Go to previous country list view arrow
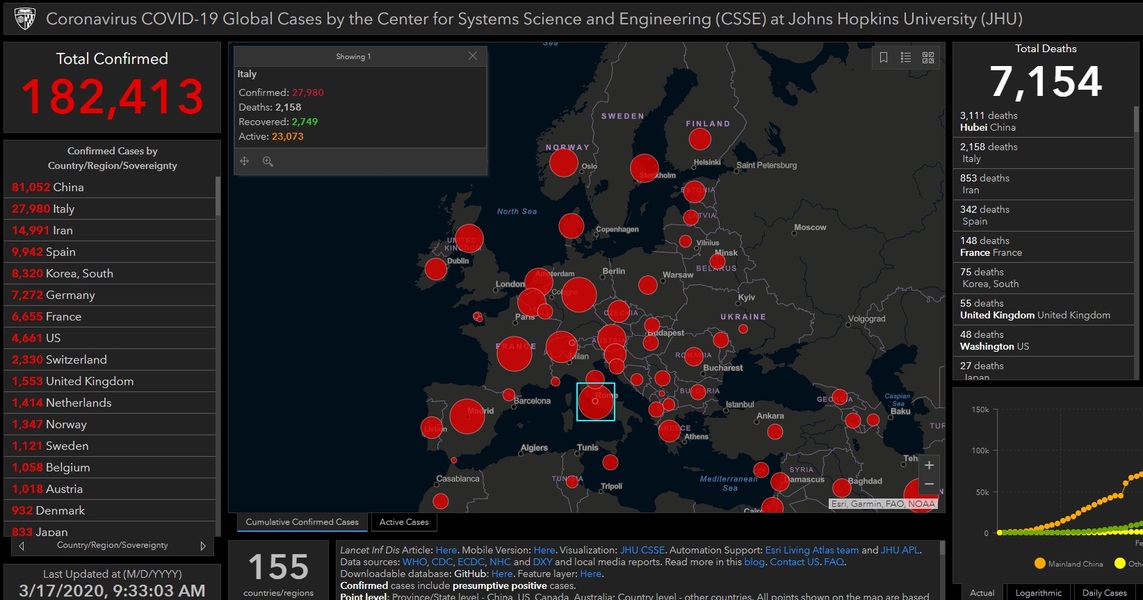This screenshot has height=600, width=1143. point(22,546)
